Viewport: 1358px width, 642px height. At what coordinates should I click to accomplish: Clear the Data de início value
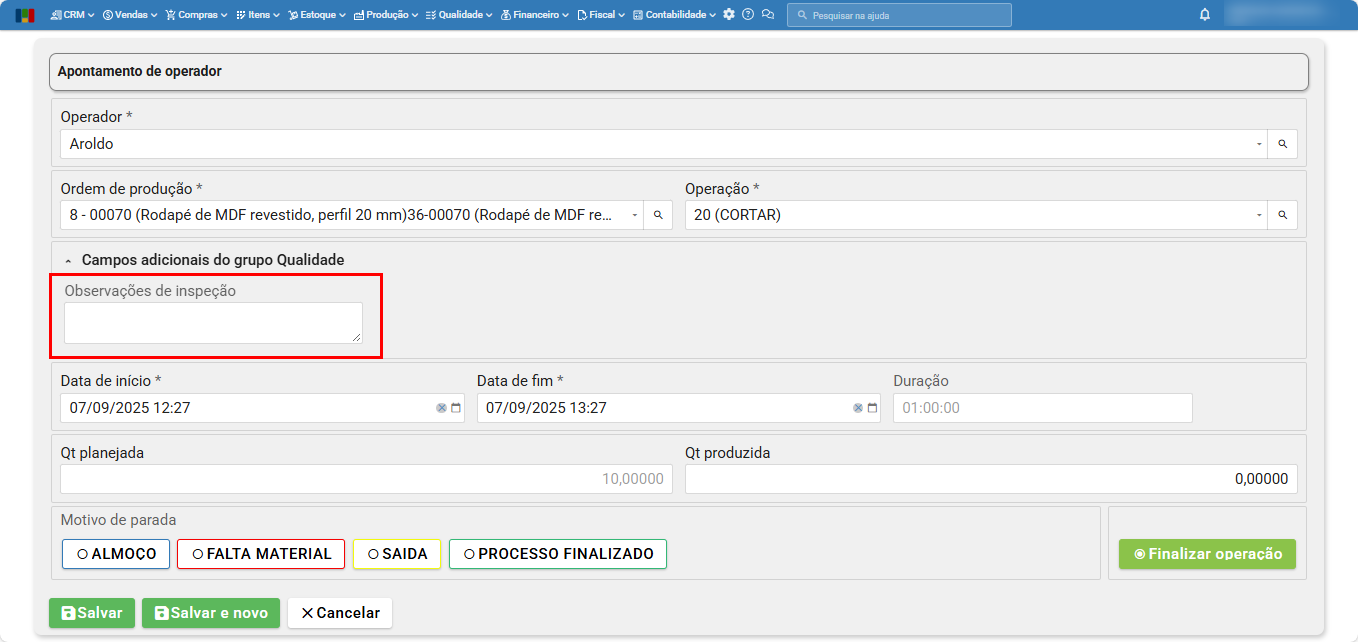(441, 408)
